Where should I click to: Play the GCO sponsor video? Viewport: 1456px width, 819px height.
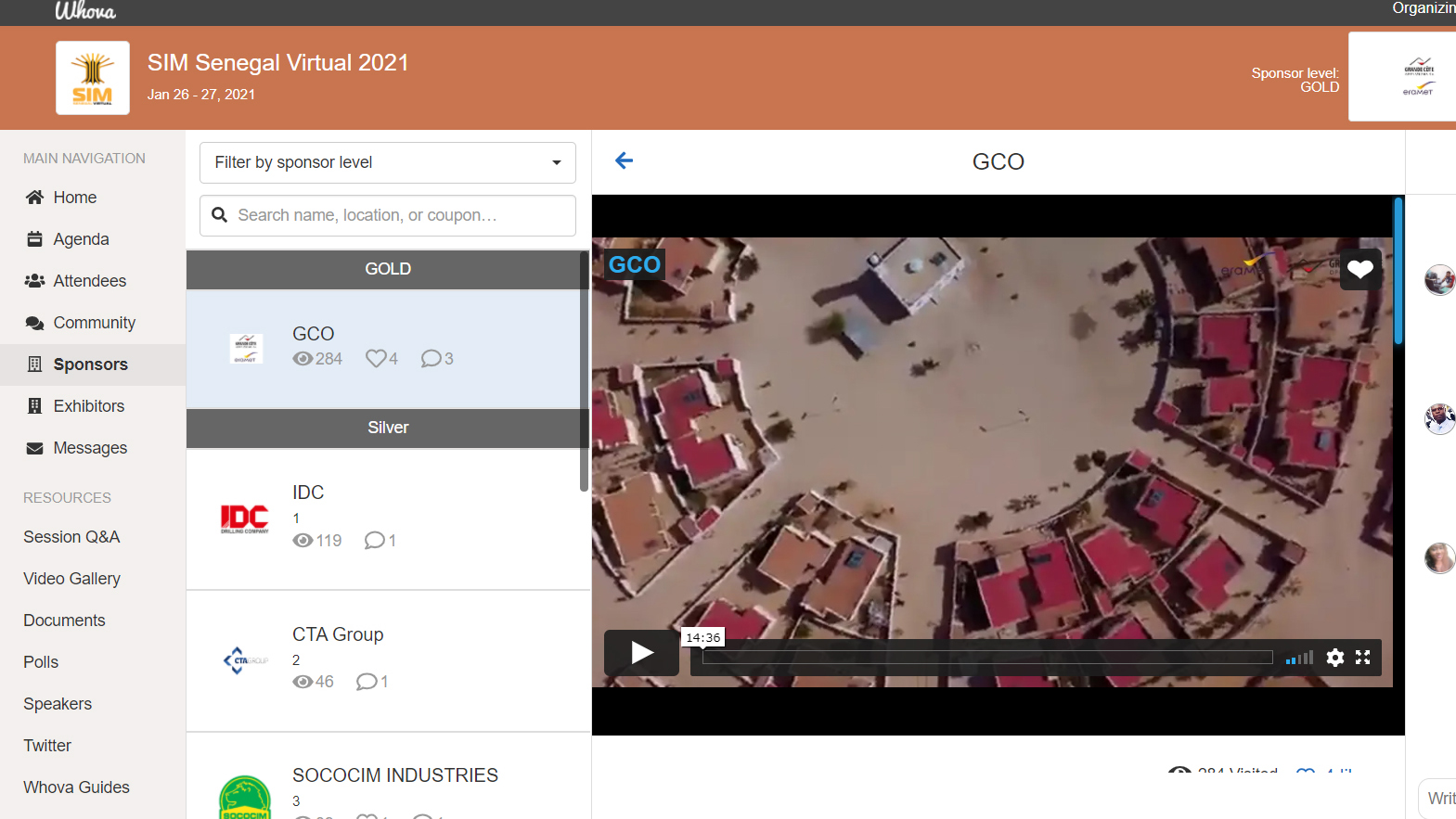click(x=642, y=653)
